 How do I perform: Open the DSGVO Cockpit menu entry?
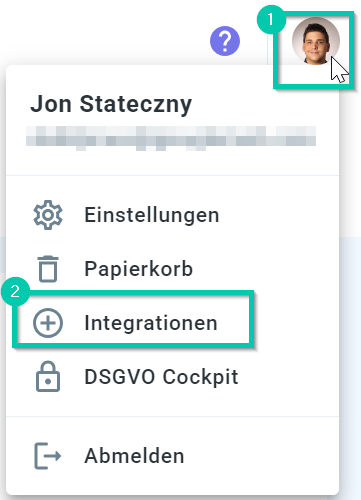(x=161, y=377)
